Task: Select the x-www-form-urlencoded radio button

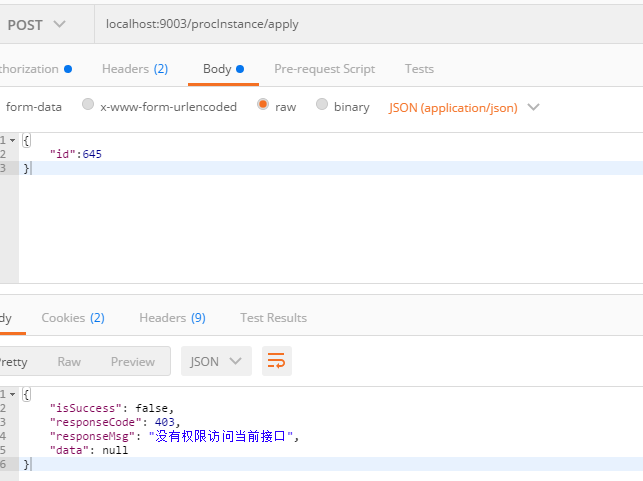Action: pos(88,104)
